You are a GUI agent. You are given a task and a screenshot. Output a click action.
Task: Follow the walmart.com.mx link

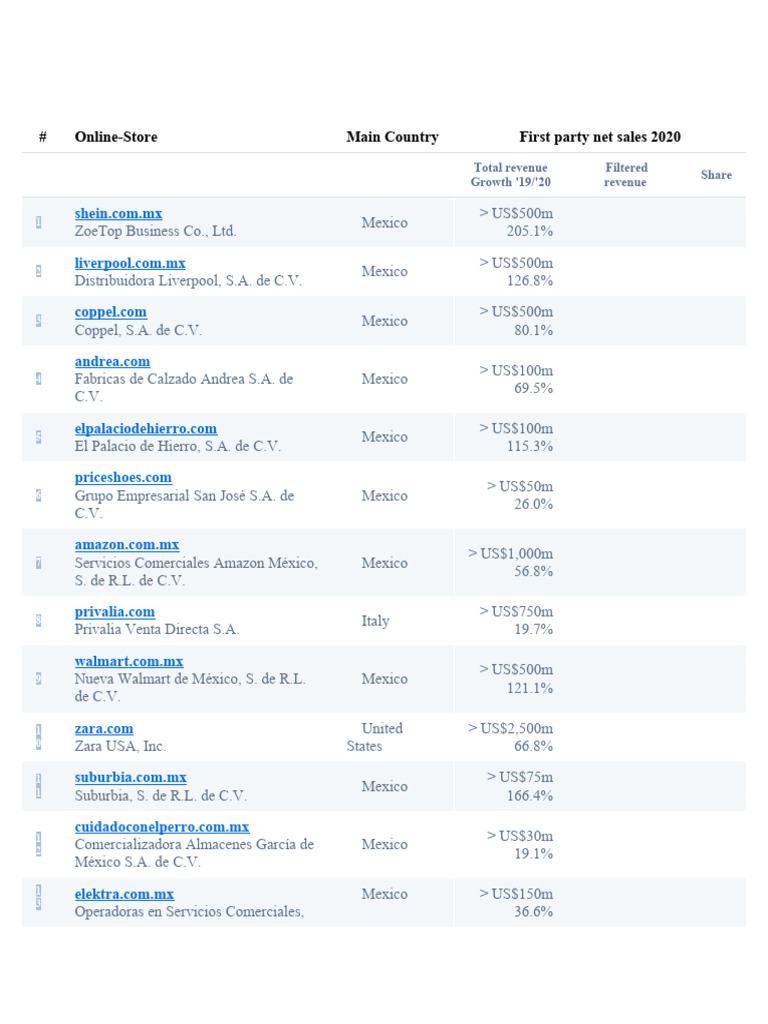click(x=129, y=661)
